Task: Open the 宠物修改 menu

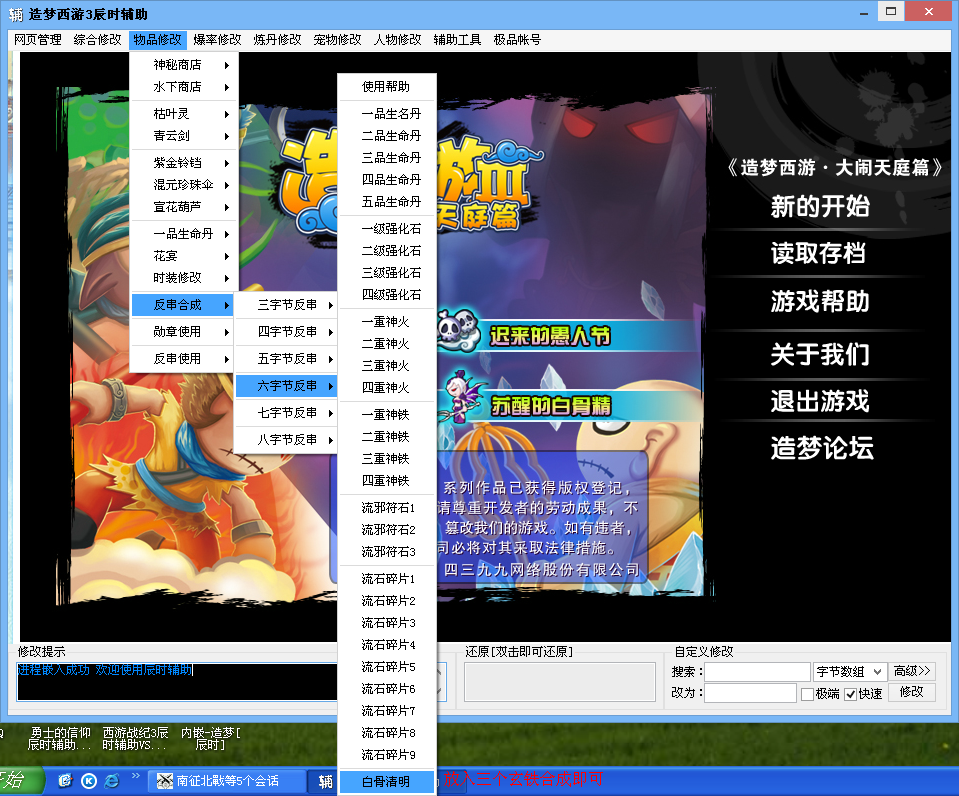Action: tap(337, 40)
